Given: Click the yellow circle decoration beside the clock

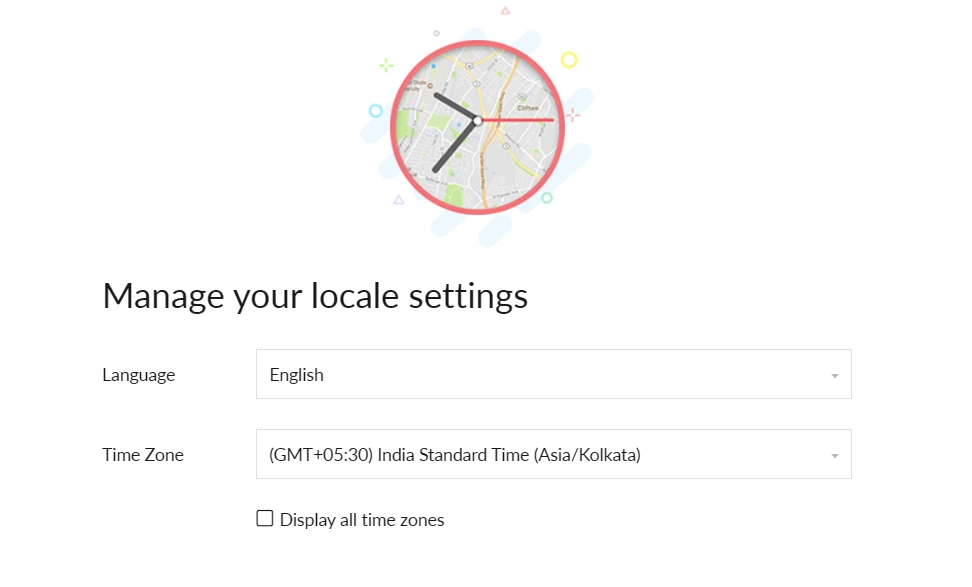Looking at the screenshot, I should tap(570, 60).
